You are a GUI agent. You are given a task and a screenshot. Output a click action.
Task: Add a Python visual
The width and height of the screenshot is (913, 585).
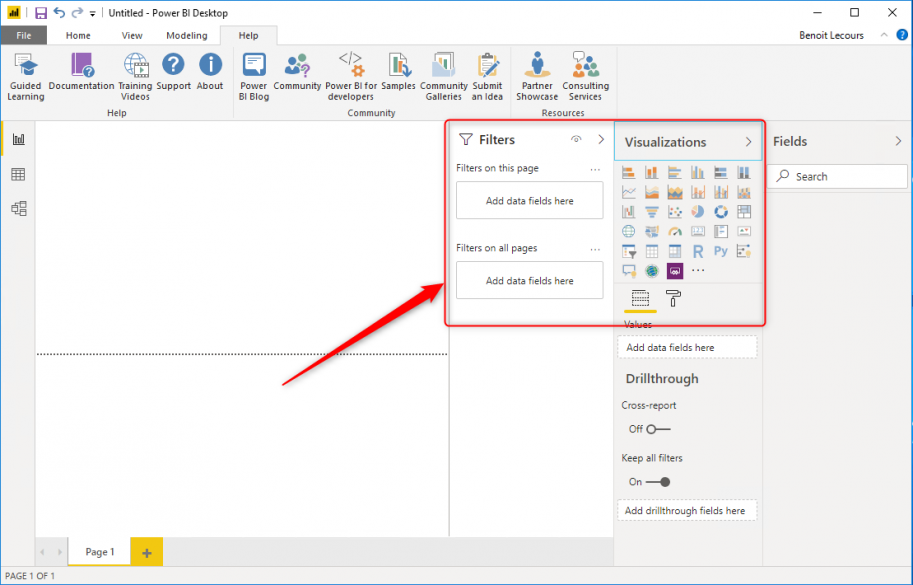point(721,250)
